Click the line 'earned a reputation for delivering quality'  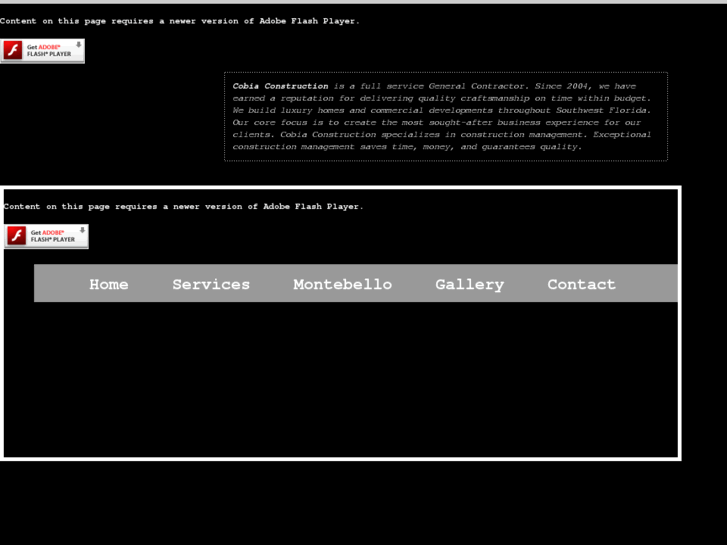click(441, 98)
